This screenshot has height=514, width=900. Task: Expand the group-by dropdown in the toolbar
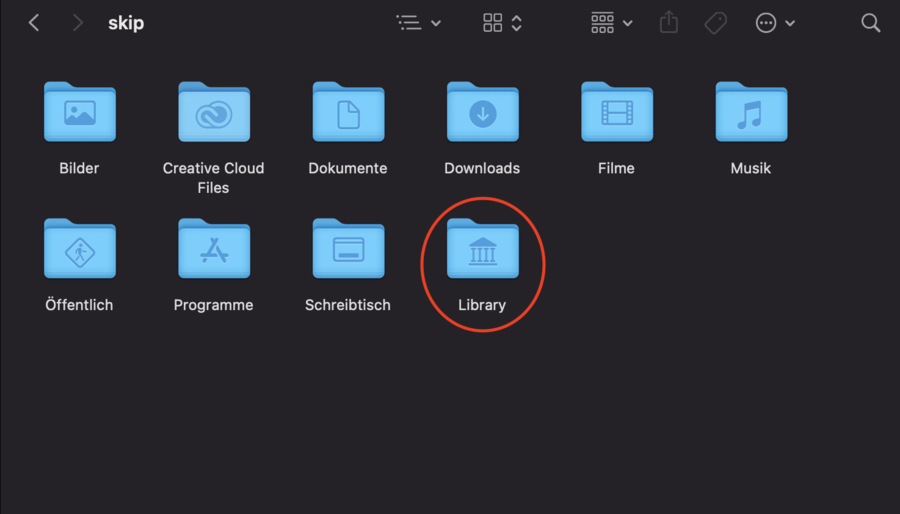point(611,23)
